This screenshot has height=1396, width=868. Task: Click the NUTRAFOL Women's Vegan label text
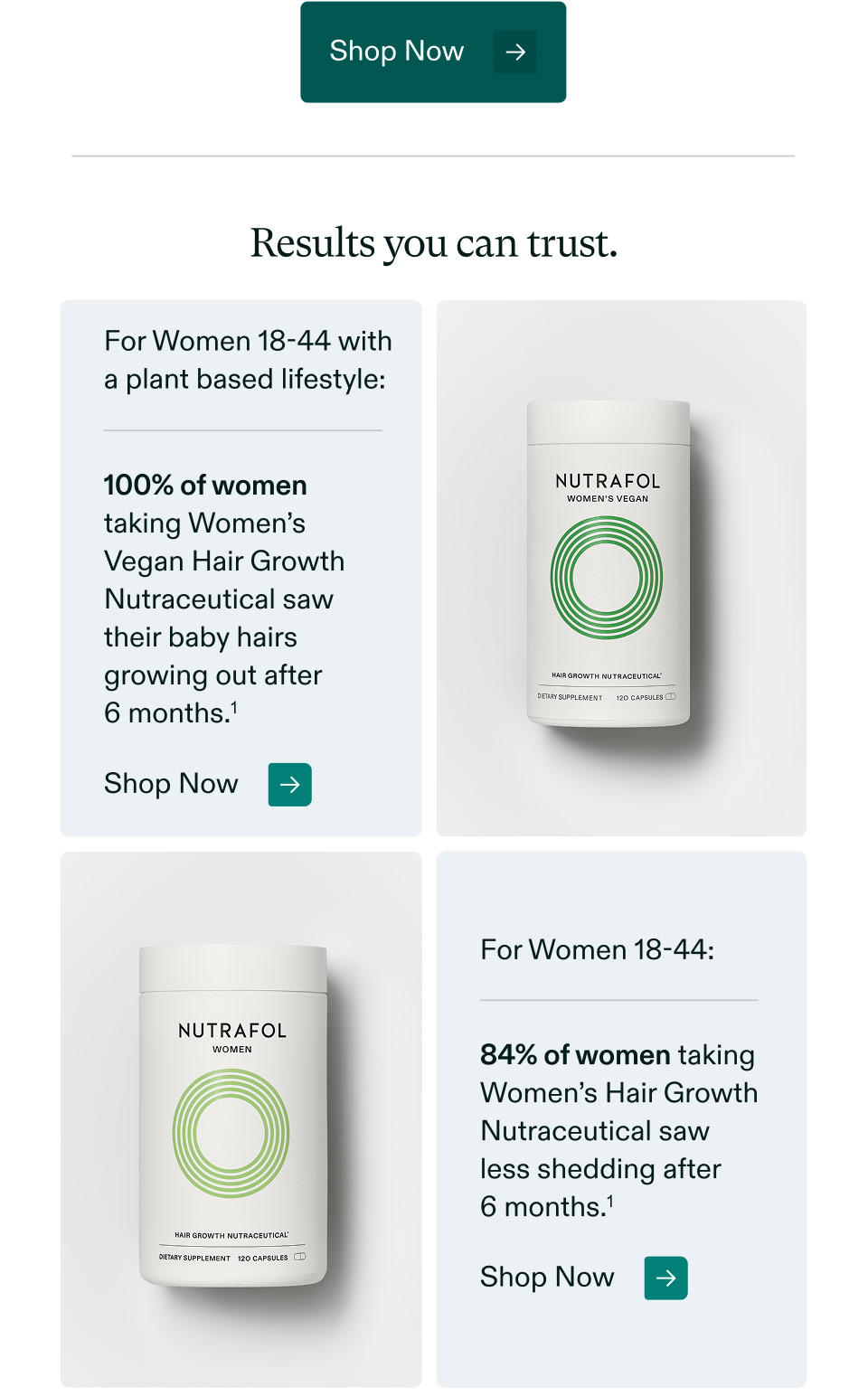point(608,487)
